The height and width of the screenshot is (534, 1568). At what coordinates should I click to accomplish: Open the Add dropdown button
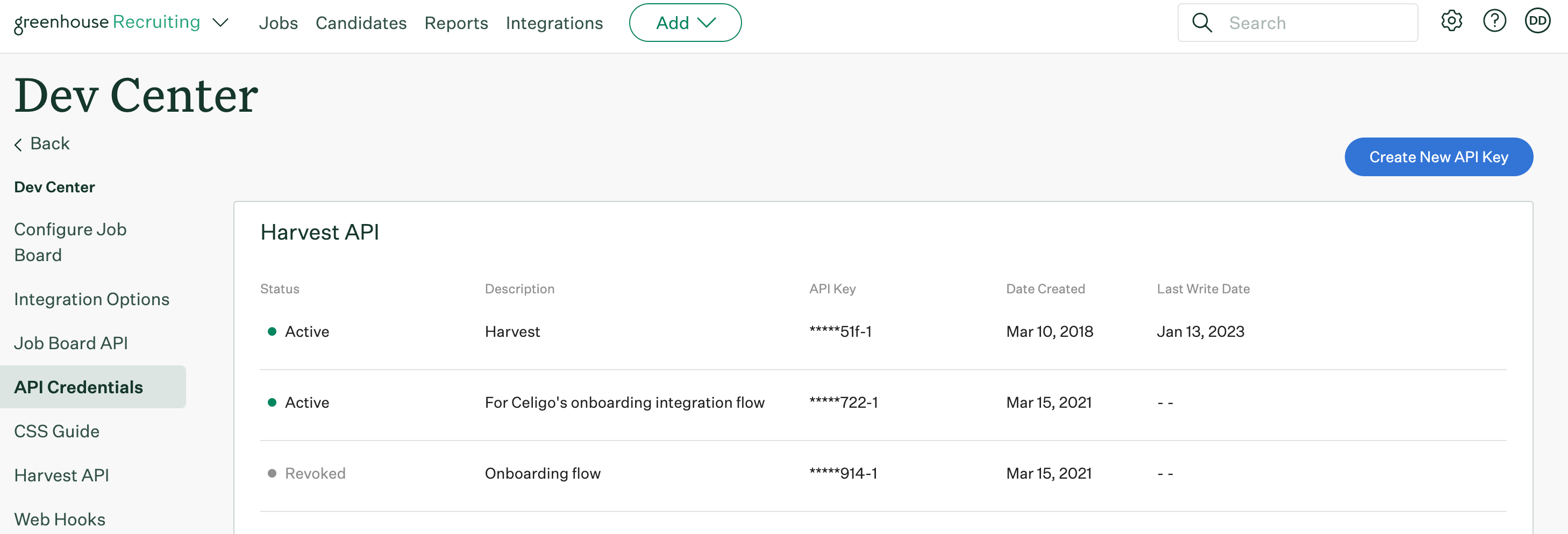point(685,23)
